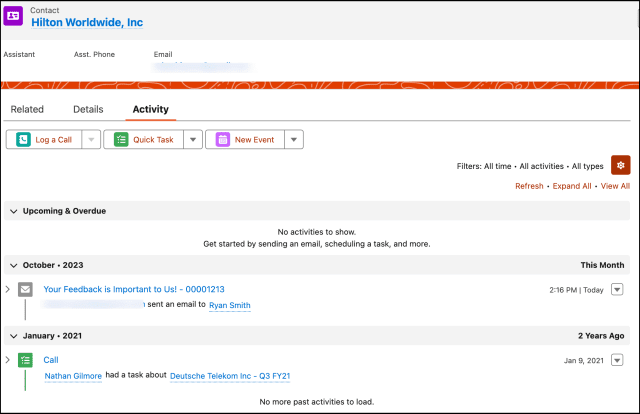Screen dimensions: 640x414
Task: Click the Expand All link
Action: [572, 186]
